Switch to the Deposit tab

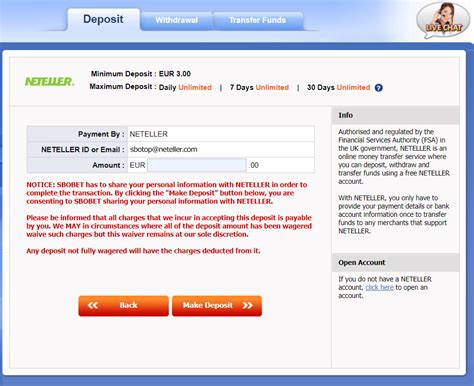click(x=103, y=19)
